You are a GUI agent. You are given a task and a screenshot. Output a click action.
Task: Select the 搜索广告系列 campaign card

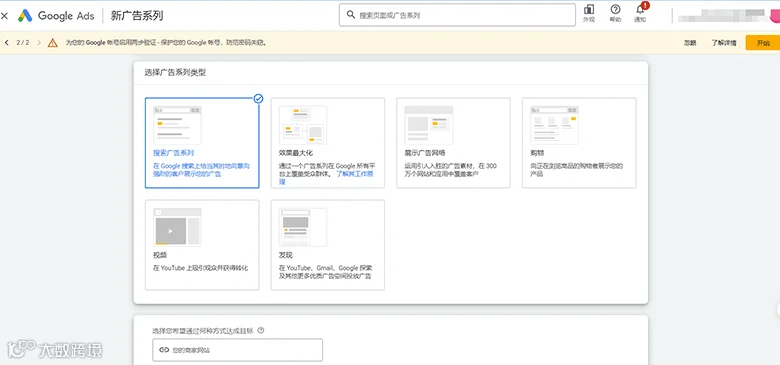tap(202, 143)
